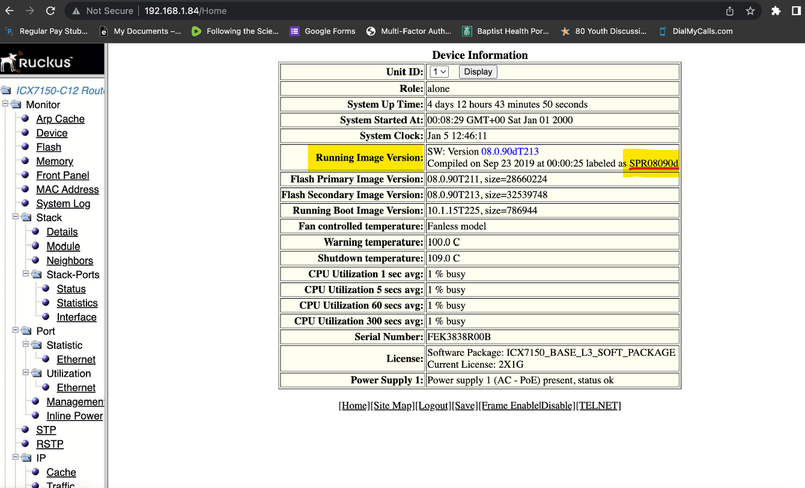Click the address bar URL field
This screenshot has height=488, width=805.
(x=400, y=11)
